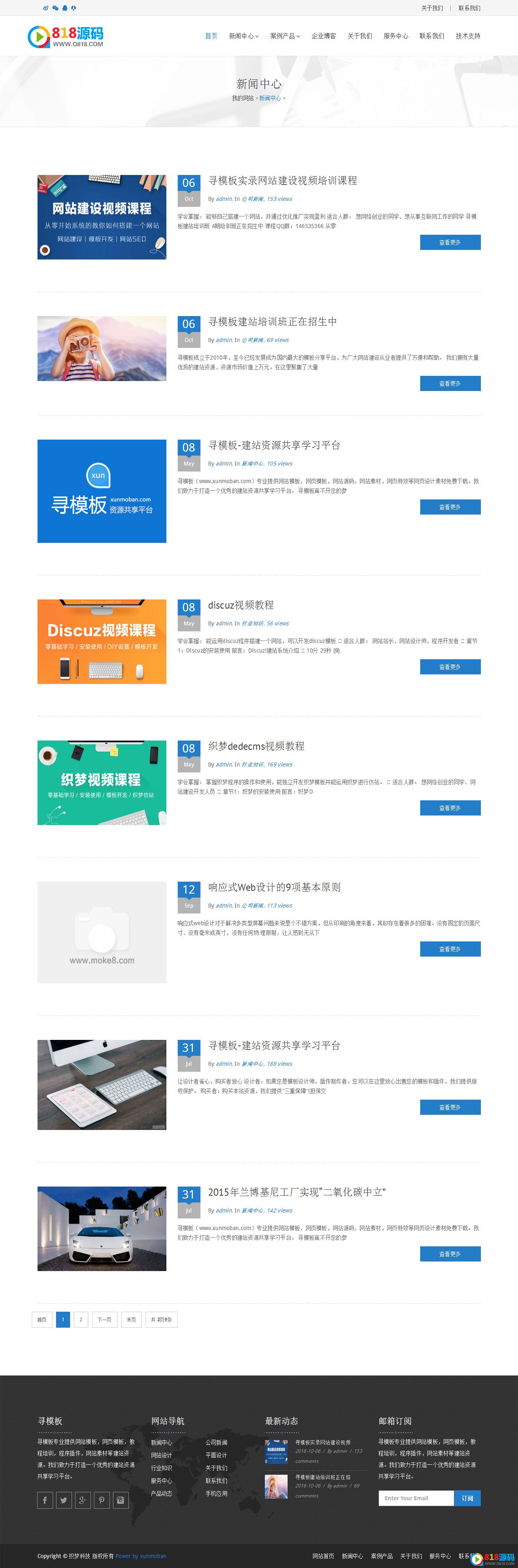Click 服务中心 in the bottom footer bar
The width and height of the screenshot is (518, 1568).
pyautogui.click(x=440, y=1556)
